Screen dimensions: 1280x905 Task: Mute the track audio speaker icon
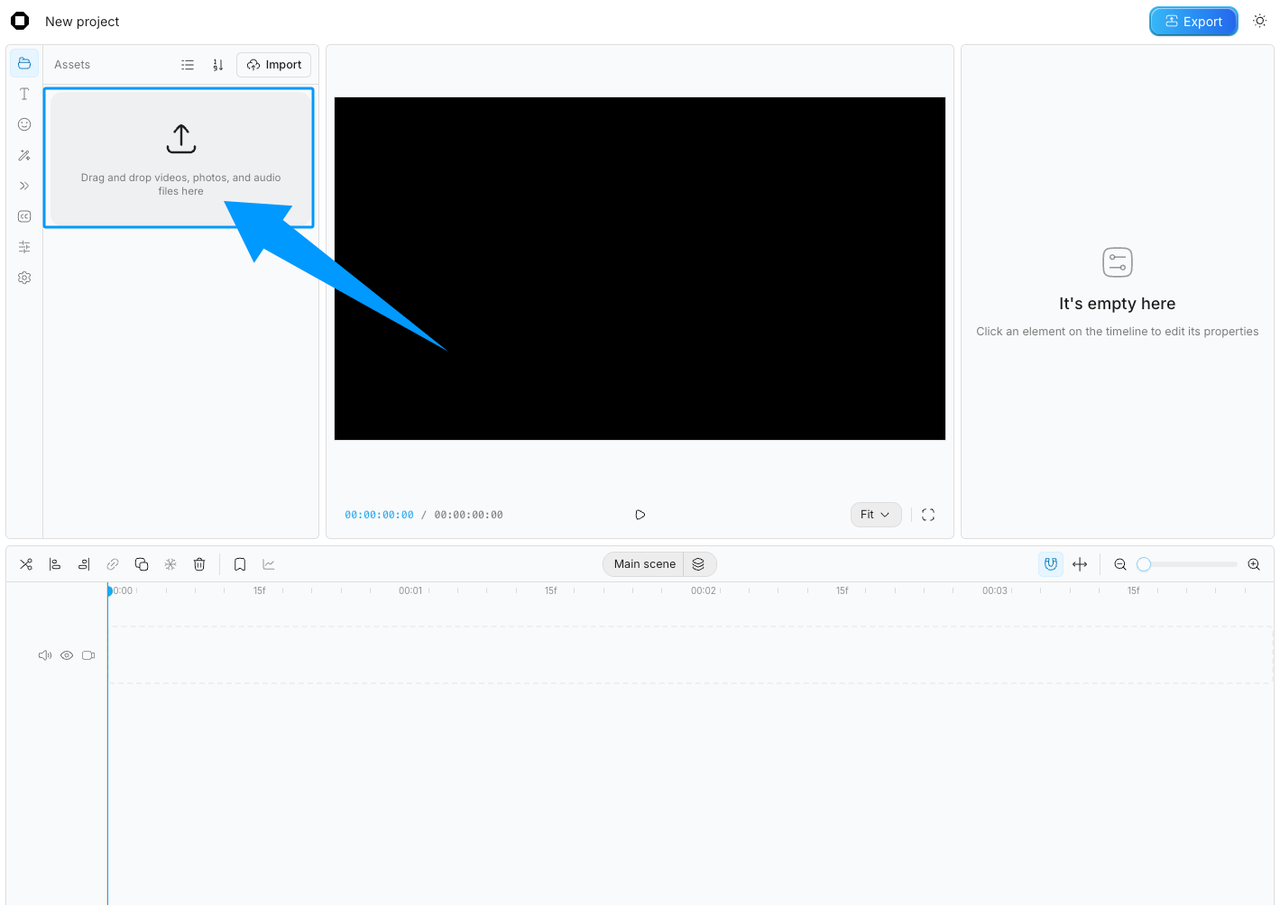[x=45, y=655]
